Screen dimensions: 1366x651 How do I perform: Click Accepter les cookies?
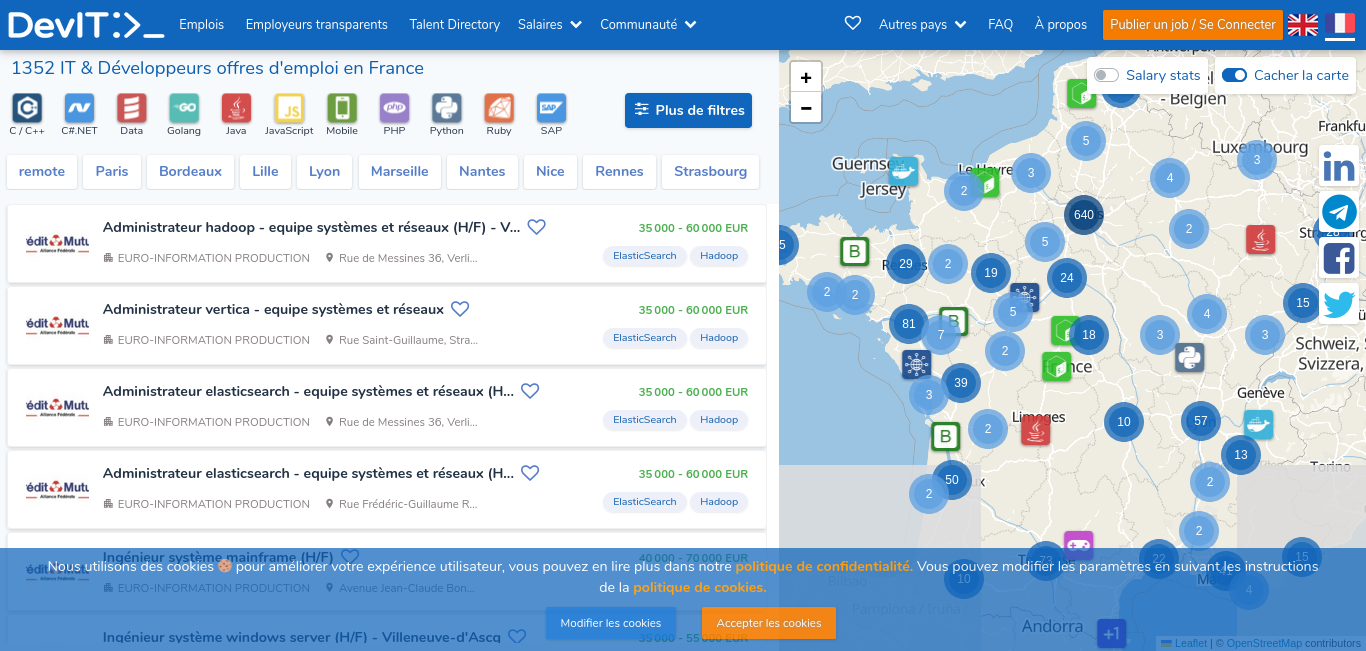coord(769,623)
